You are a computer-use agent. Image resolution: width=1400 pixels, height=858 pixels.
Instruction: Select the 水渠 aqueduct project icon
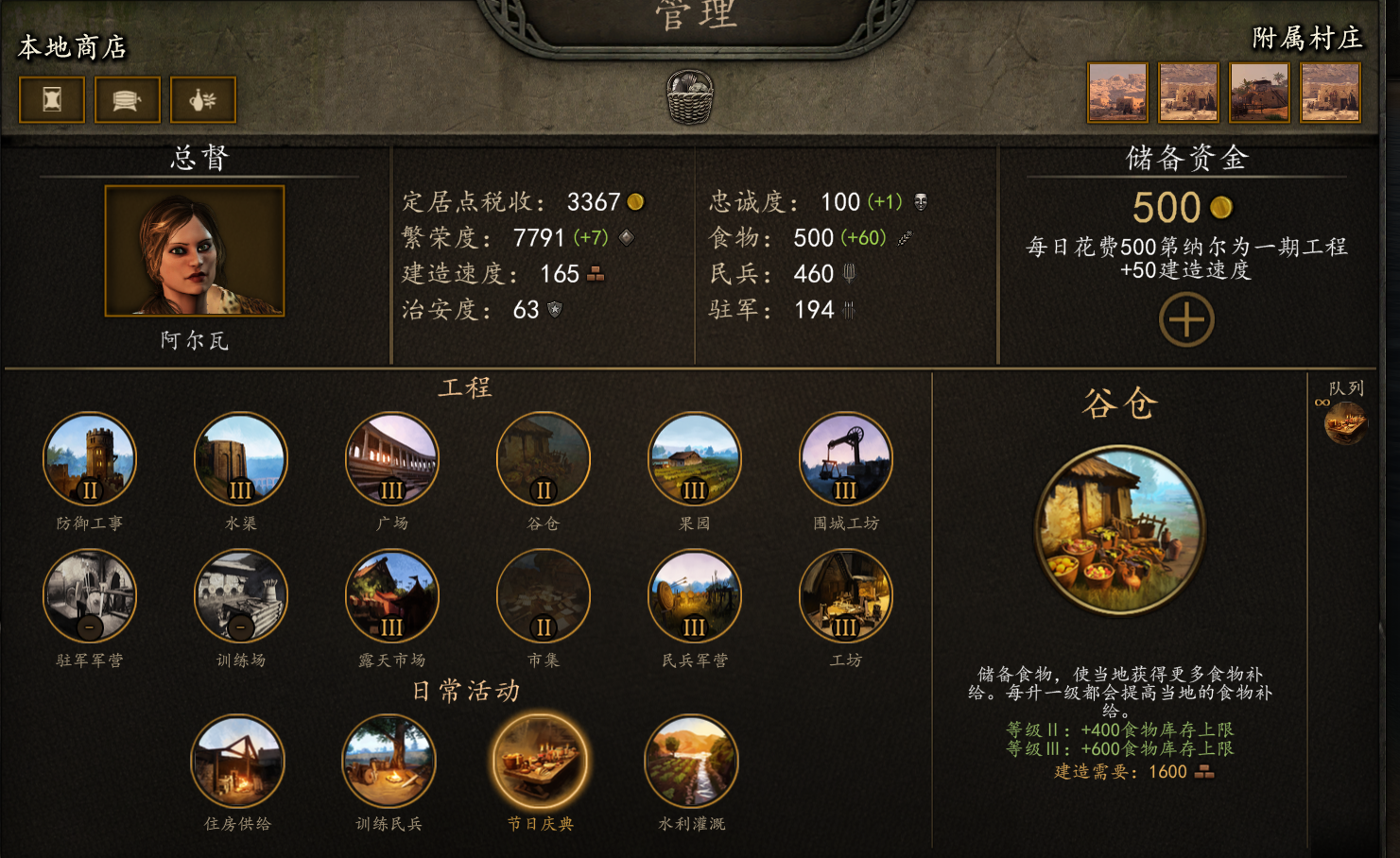(x=241, y=459)
